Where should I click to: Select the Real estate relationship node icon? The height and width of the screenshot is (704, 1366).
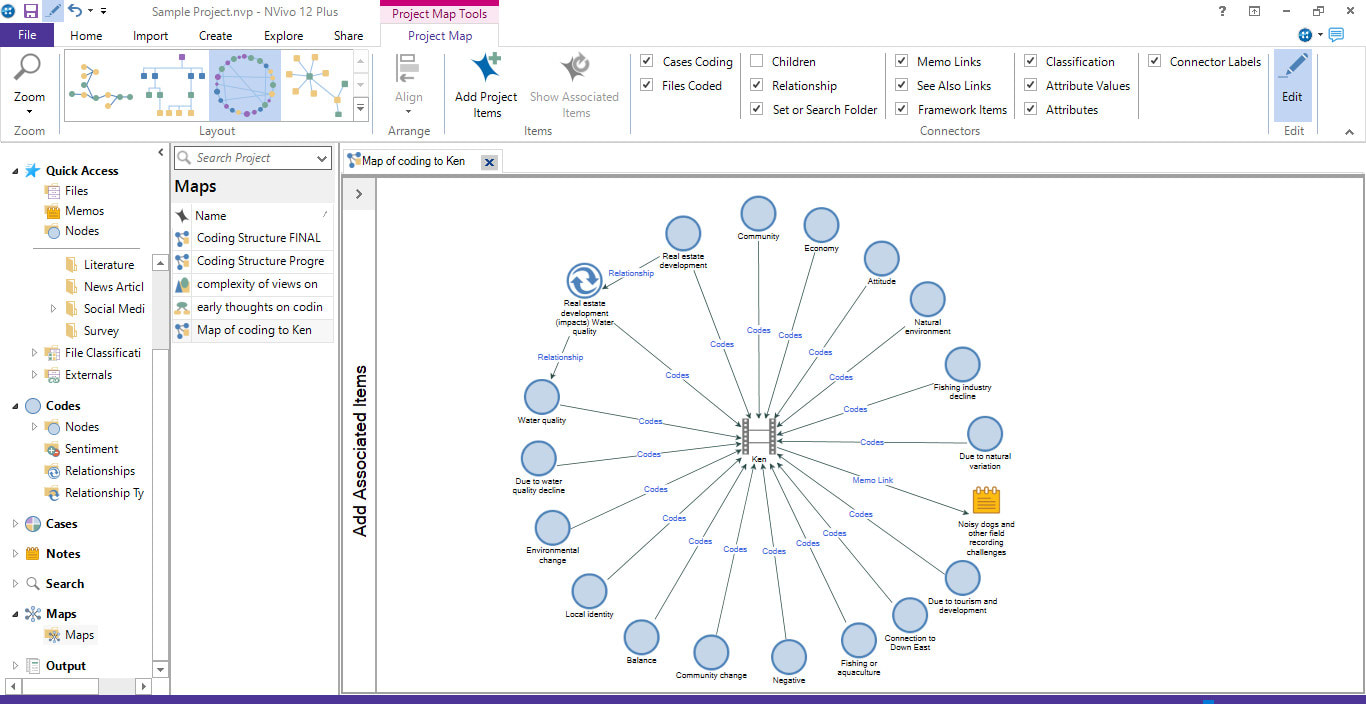[584, 281]
